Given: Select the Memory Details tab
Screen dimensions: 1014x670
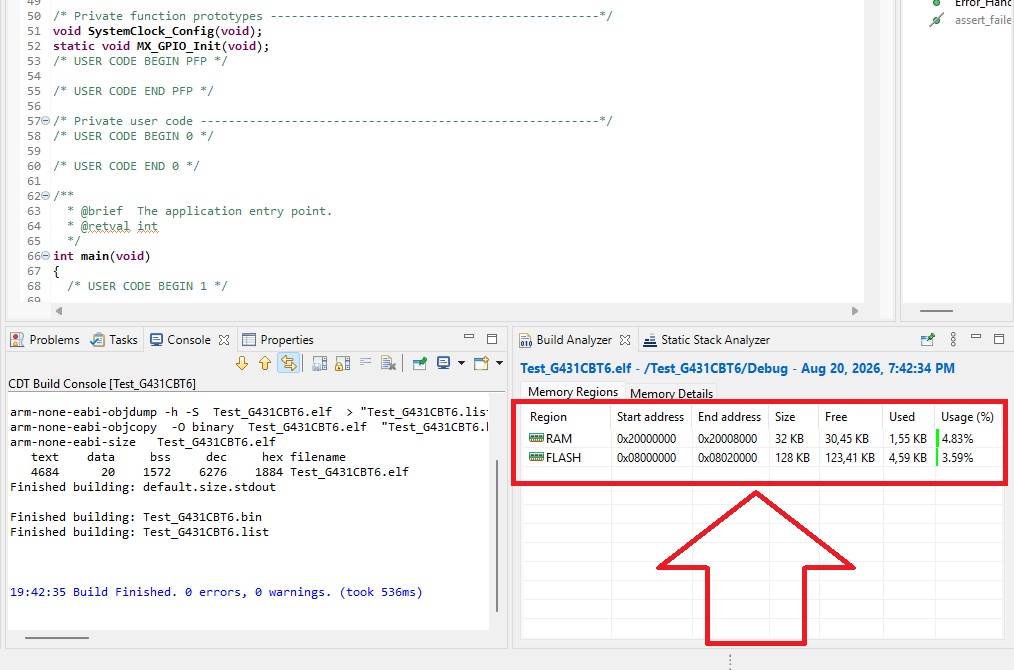Looking at the screenshot, I should [x=671, y=393].
